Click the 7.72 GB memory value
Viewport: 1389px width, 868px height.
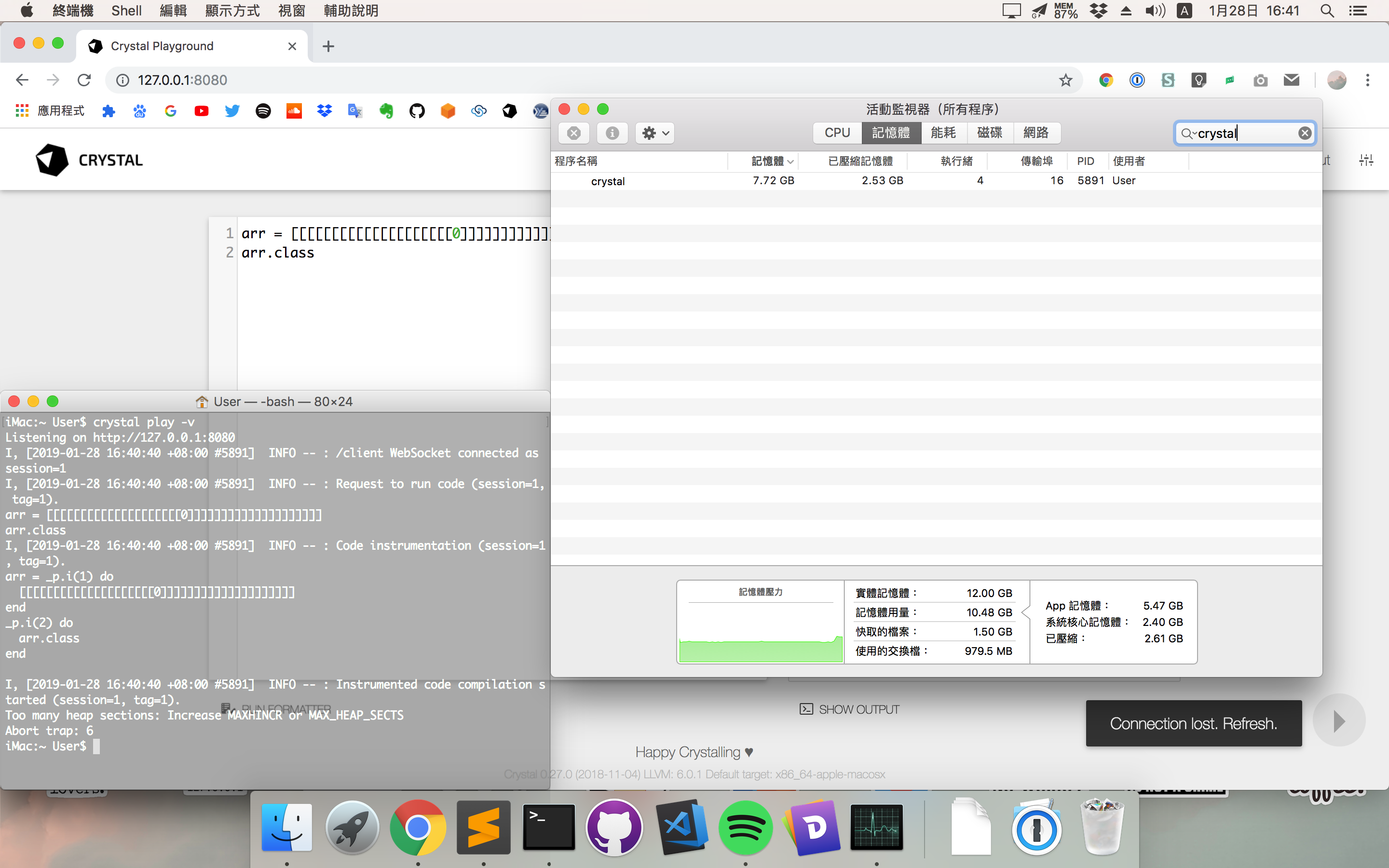(773, 181)
